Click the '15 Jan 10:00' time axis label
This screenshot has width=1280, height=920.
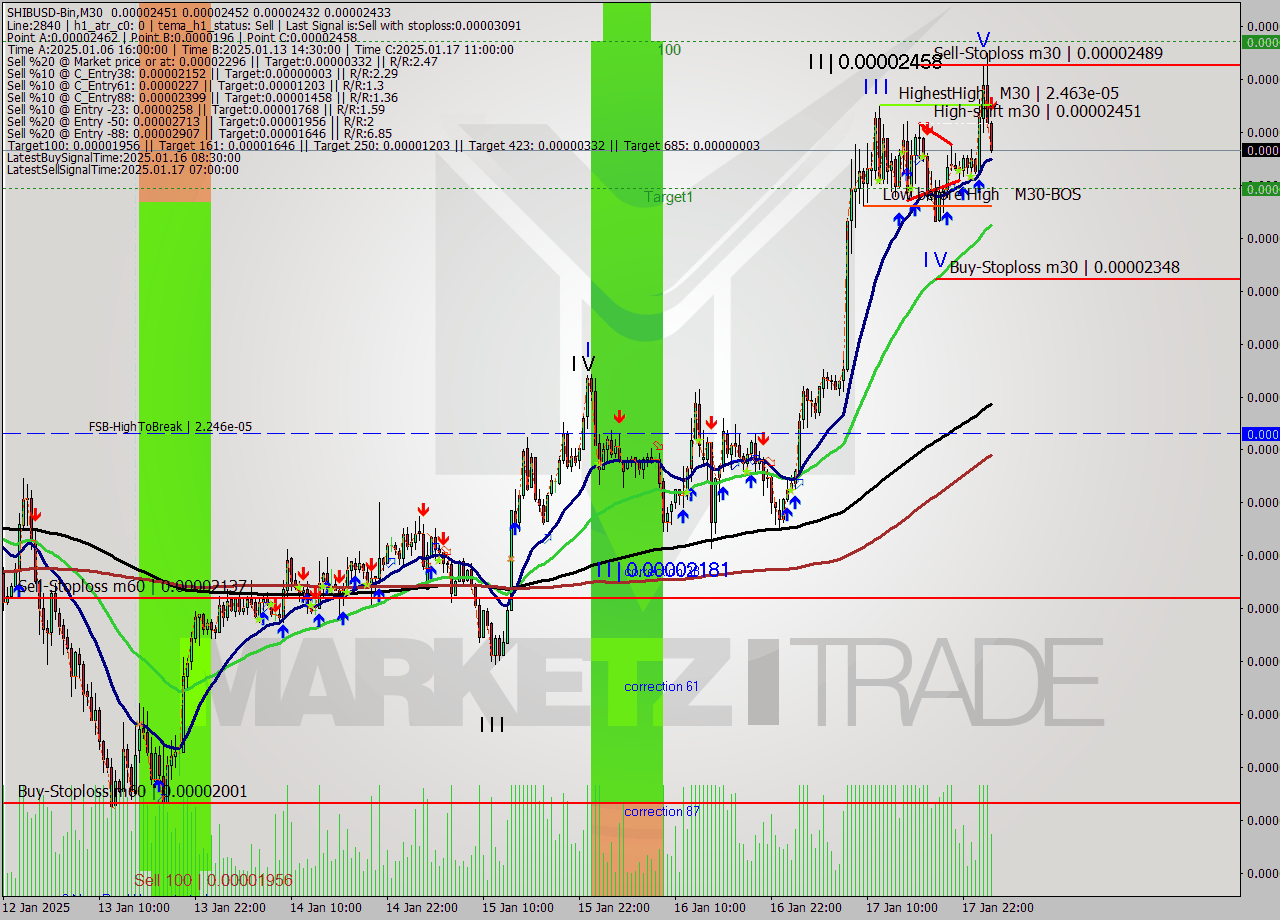pyautogui.click(x=518, y=908)
